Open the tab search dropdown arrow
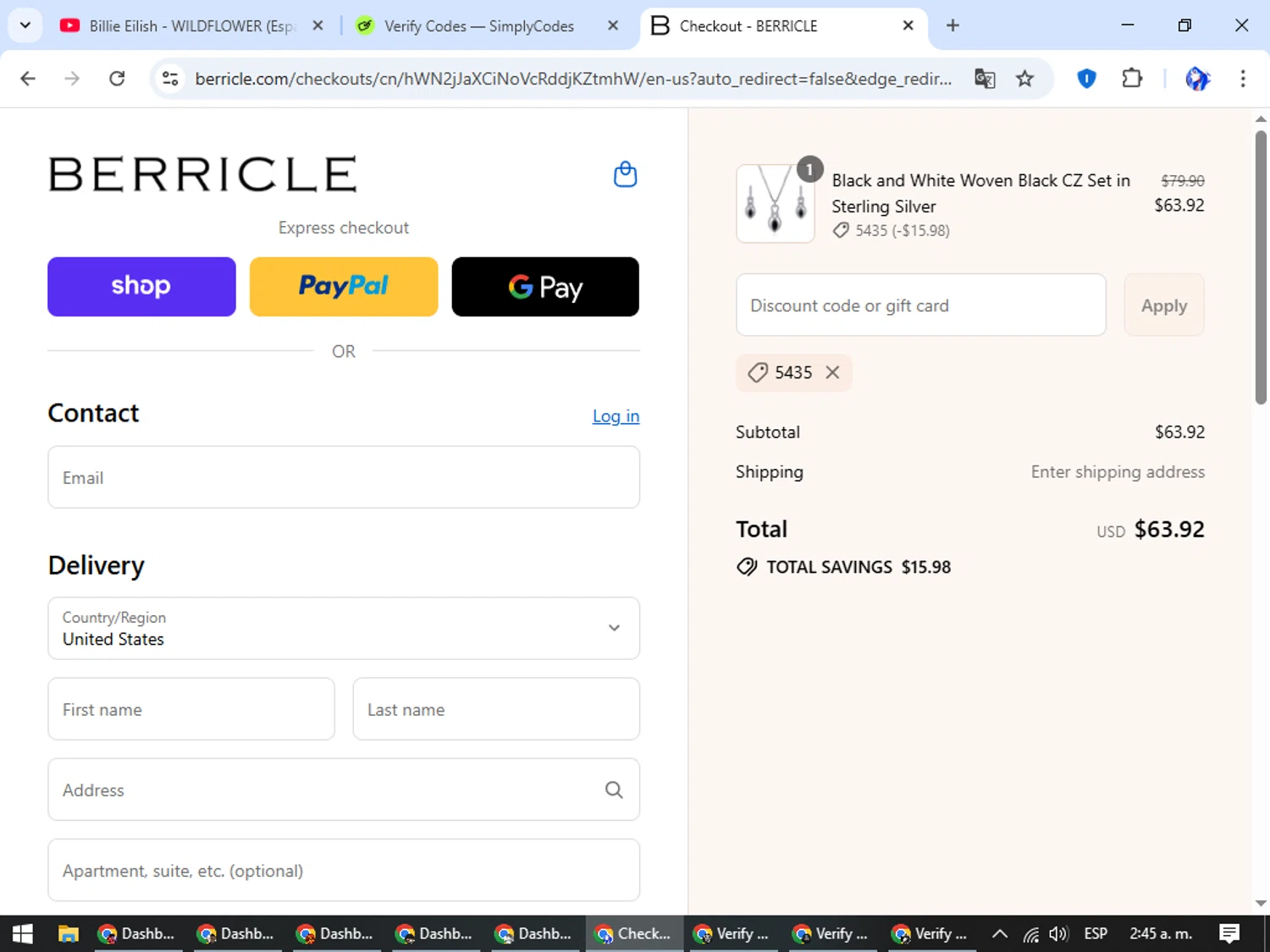 (x=25, y=25)
